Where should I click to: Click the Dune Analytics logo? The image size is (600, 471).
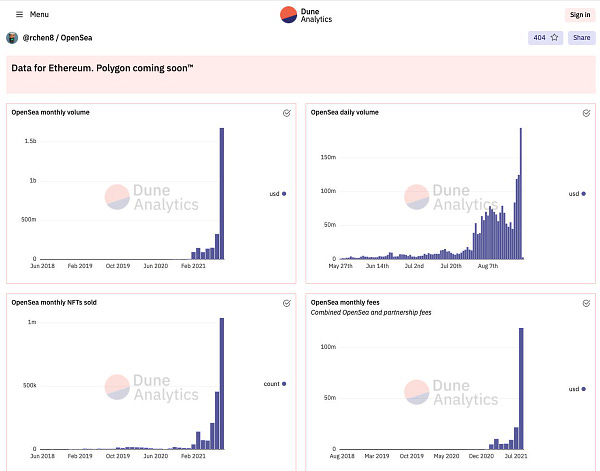pyautogui.click(x=306, y=15)
